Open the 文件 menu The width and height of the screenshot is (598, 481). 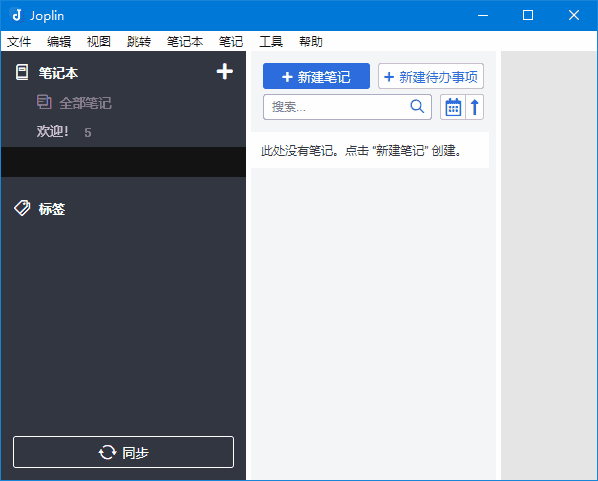19,42
